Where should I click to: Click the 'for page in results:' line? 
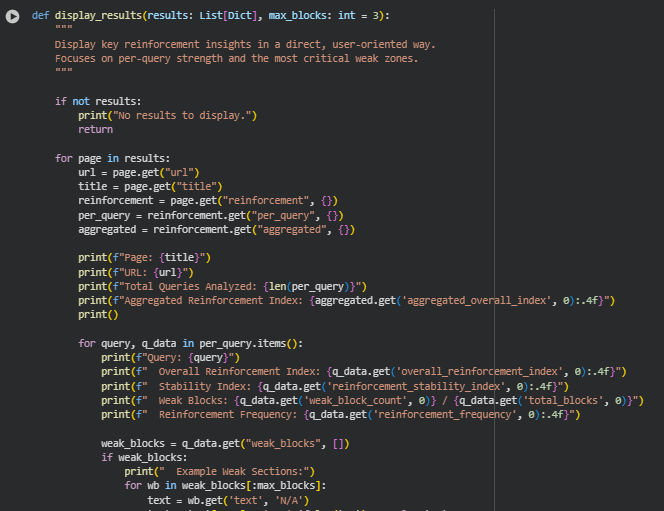(x=112, y=158)
